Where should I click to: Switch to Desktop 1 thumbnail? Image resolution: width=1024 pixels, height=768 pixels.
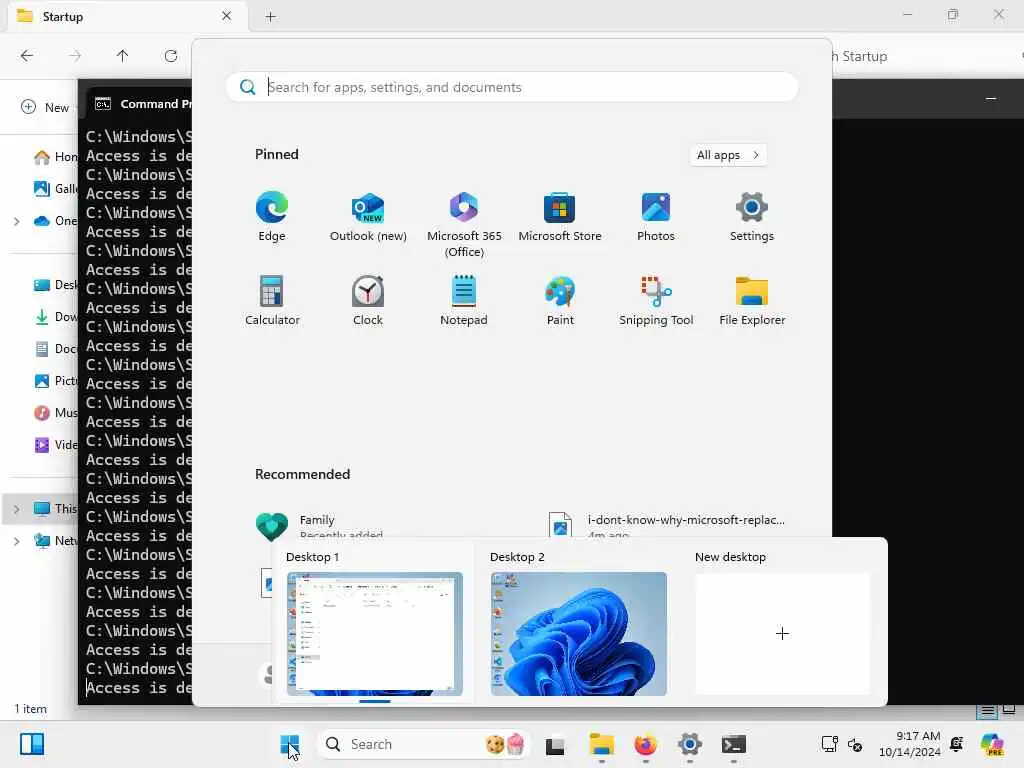pyautogui.click(x=375, y=633)
